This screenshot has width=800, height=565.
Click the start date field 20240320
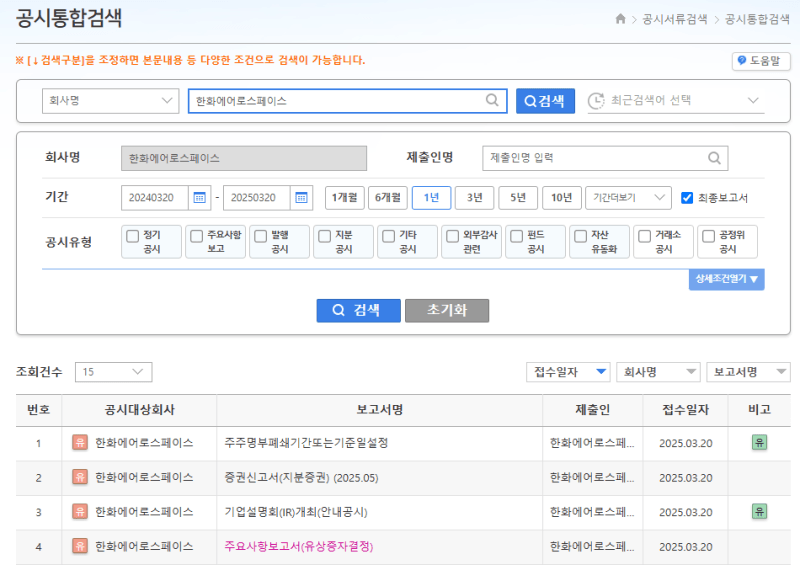(x=155, y=198)
